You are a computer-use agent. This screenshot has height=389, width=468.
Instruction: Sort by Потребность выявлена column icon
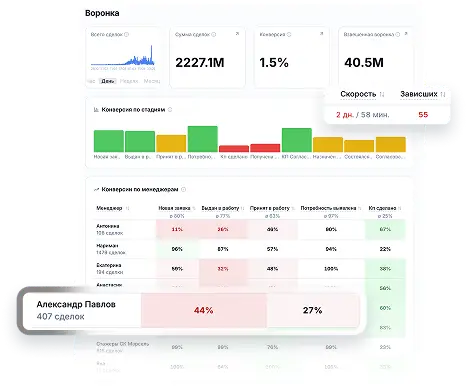tap(360, 208)
